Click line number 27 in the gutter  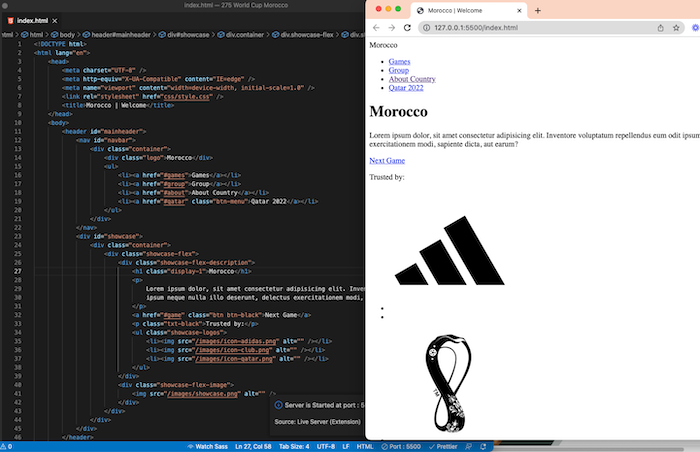coord(17,271)
